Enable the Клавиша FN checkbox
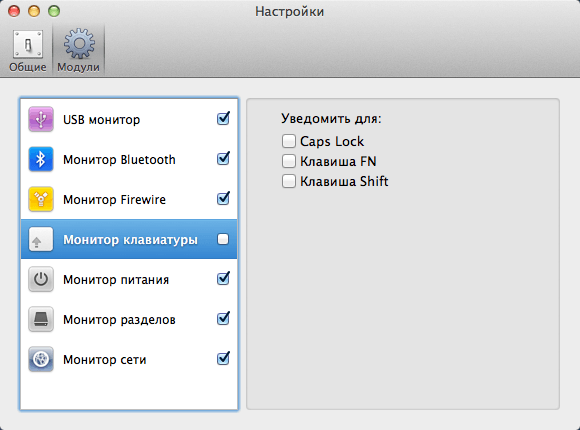Screen dimensions: 580x430 (289, 161)
